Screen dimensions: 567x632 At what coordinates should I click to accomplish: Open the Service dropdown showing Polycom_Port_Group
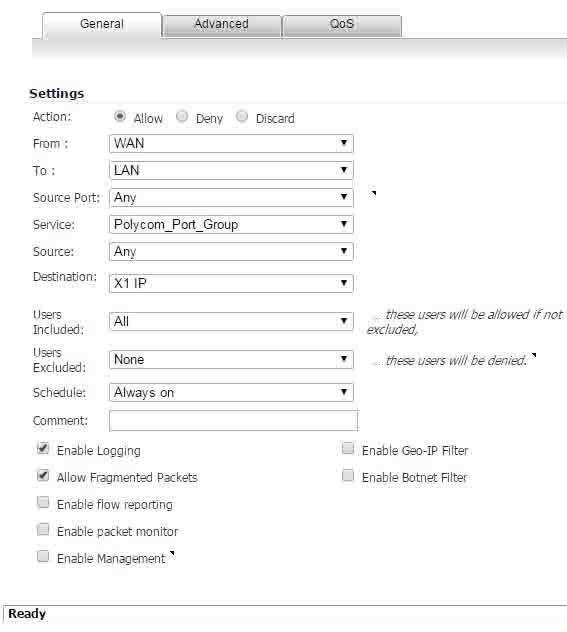[x=231, y=225]
